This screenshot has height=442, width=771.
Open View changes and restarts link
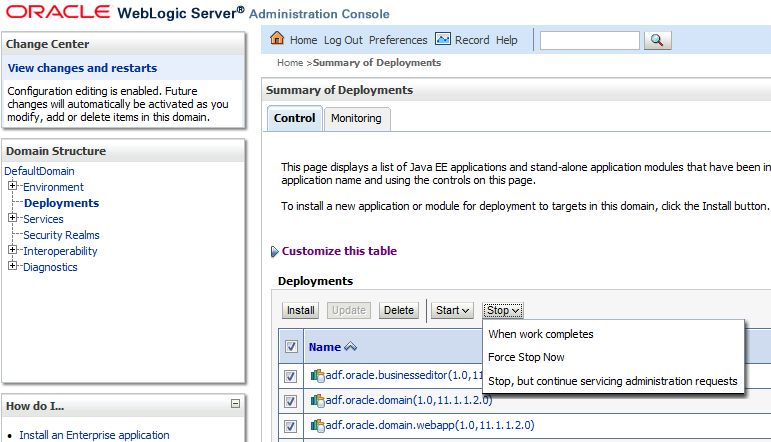pyautogui.click(x=83, y=68)
